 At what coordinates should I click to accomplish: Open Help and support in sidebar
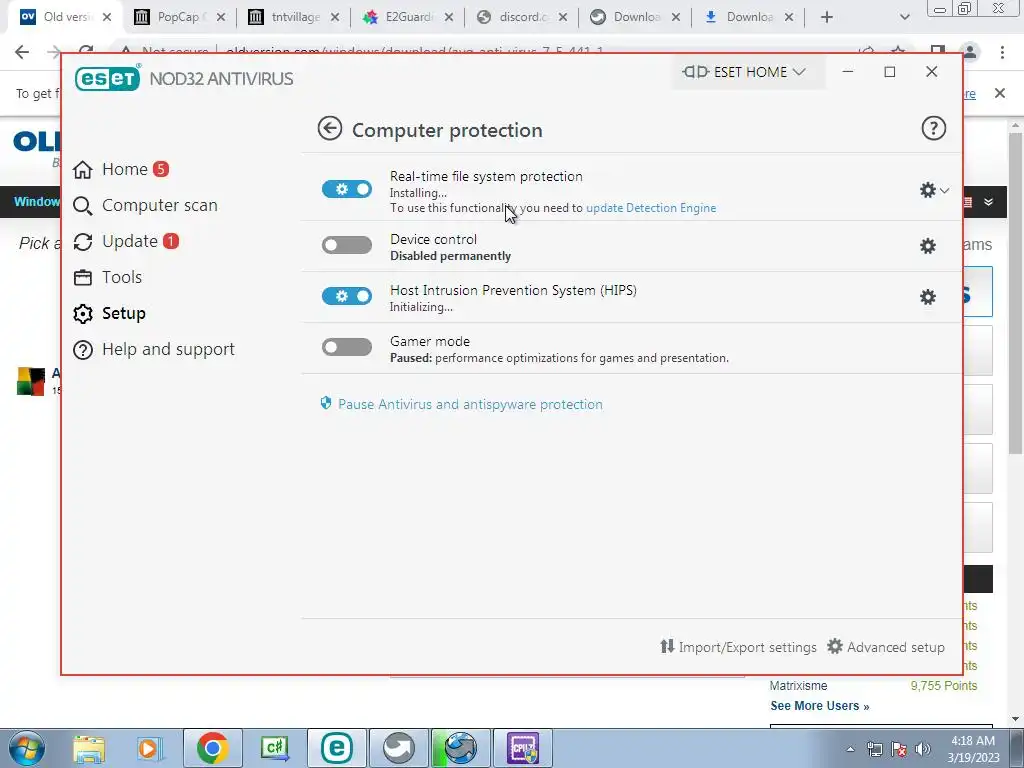pyautogui.click(x=154, y=349)
